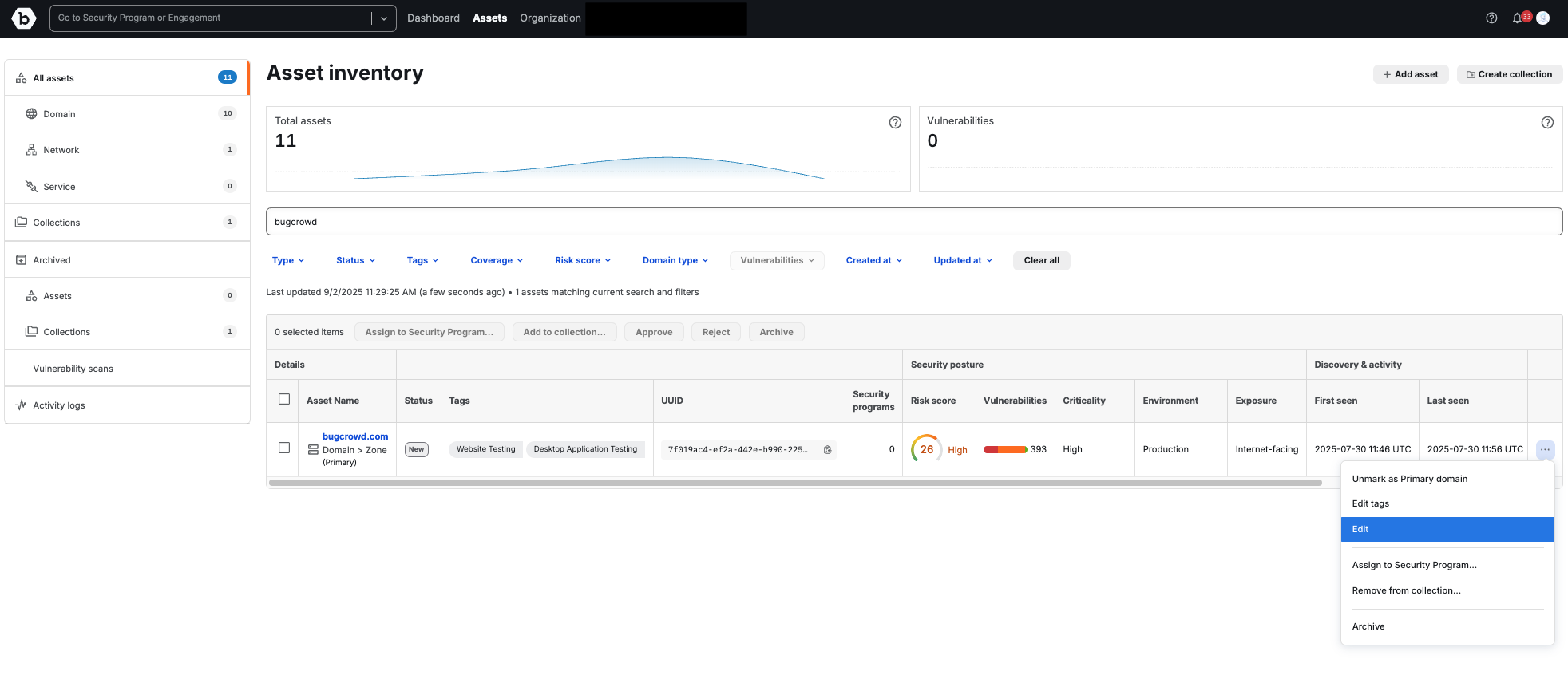
Task: Click the Archived section icon
Action: 22,260
